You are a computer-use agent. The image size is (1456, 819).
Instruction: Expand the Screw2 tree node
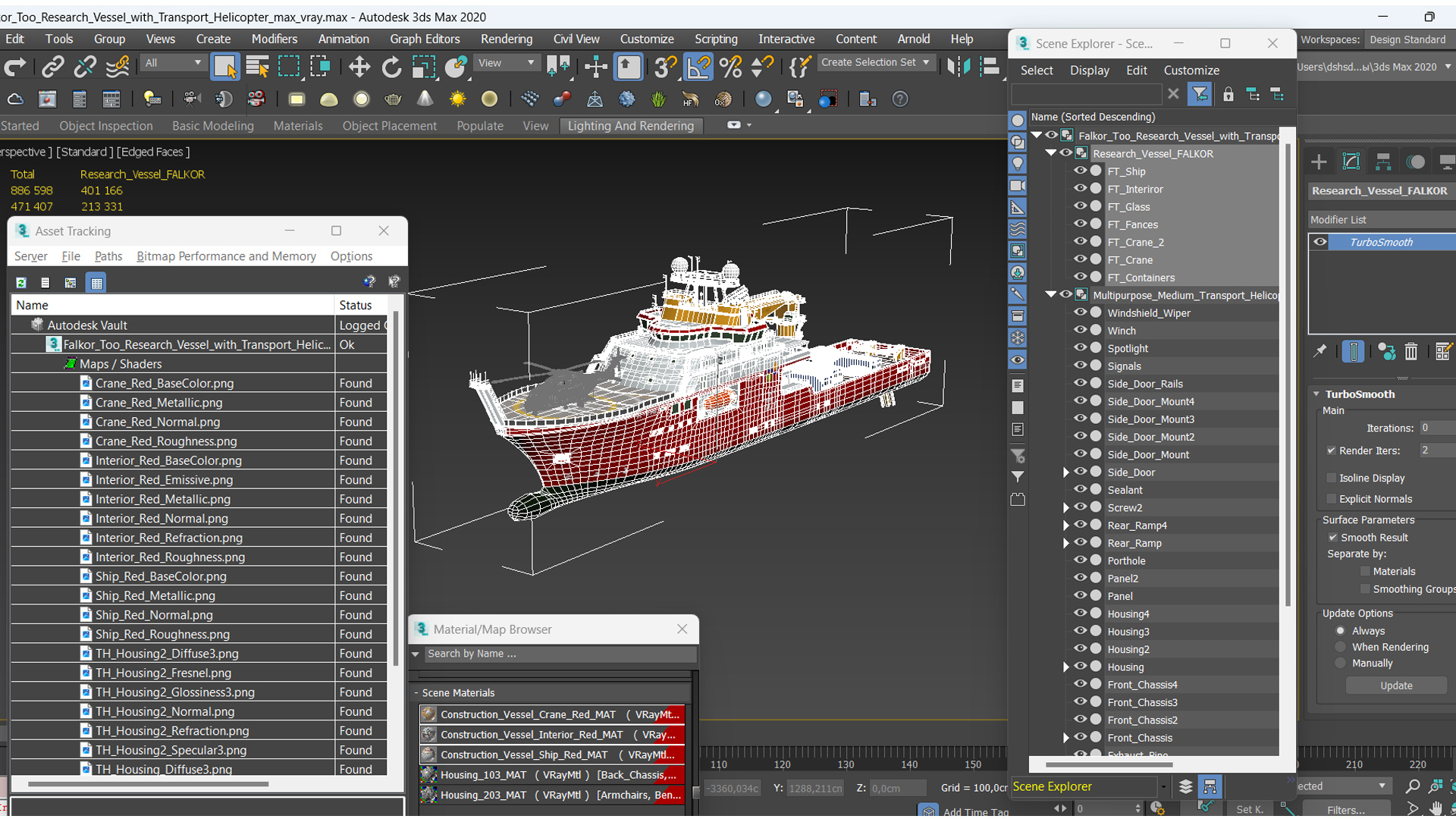point(1065,507)
